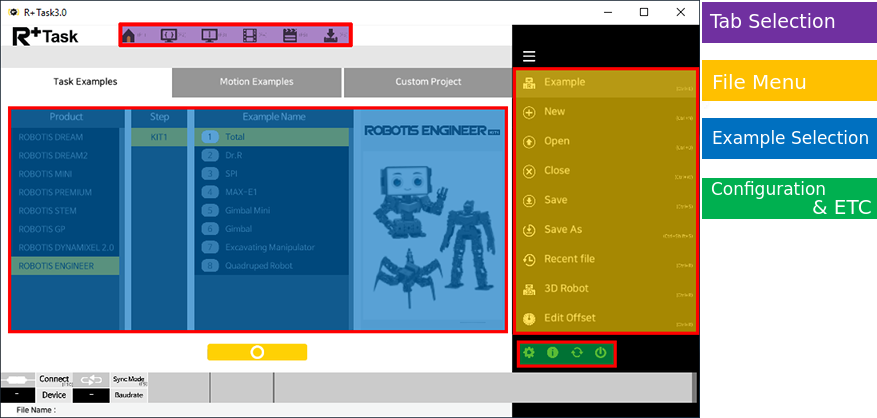Select the KIT1 step
Screen dimensions: 877x418
159,137
